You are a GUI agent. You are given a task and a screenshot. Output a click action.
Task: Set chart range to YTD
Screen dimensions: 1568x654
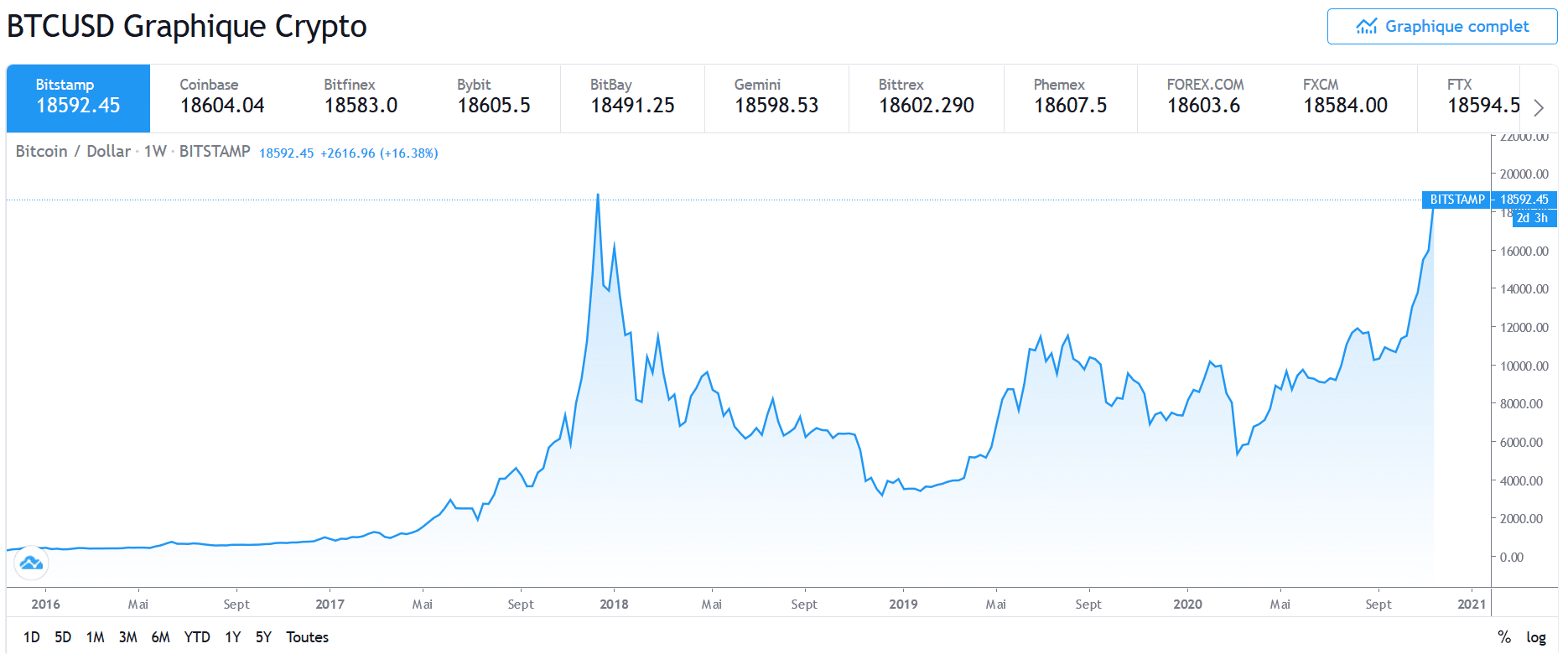[197, 637]
